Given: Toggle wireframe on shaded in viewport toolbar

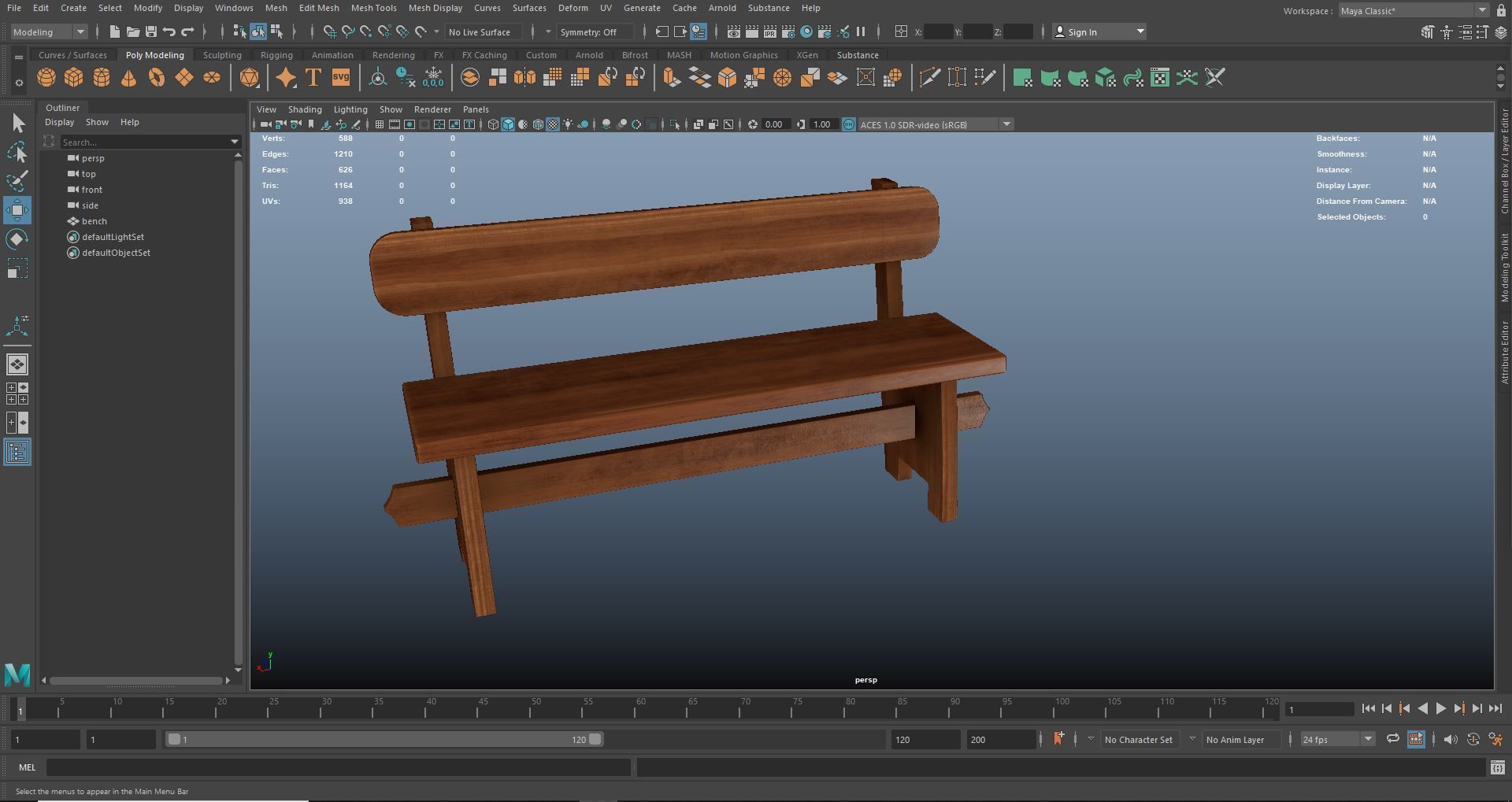Looking at the screenshot, I should (x=538, y=124).
